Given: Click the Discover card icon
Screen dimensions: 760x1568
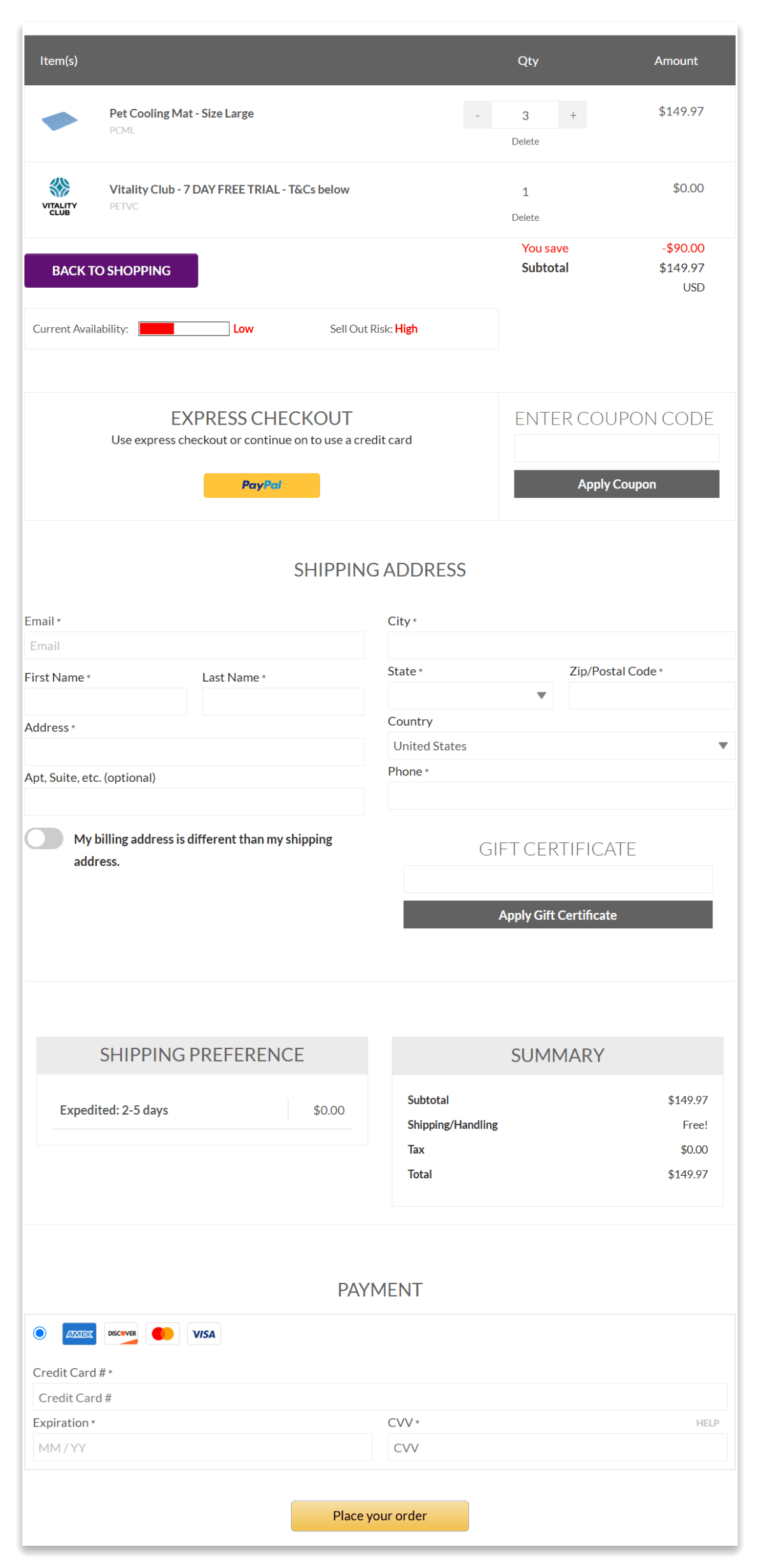Looking at the screenshot, I should point(122,1334).
